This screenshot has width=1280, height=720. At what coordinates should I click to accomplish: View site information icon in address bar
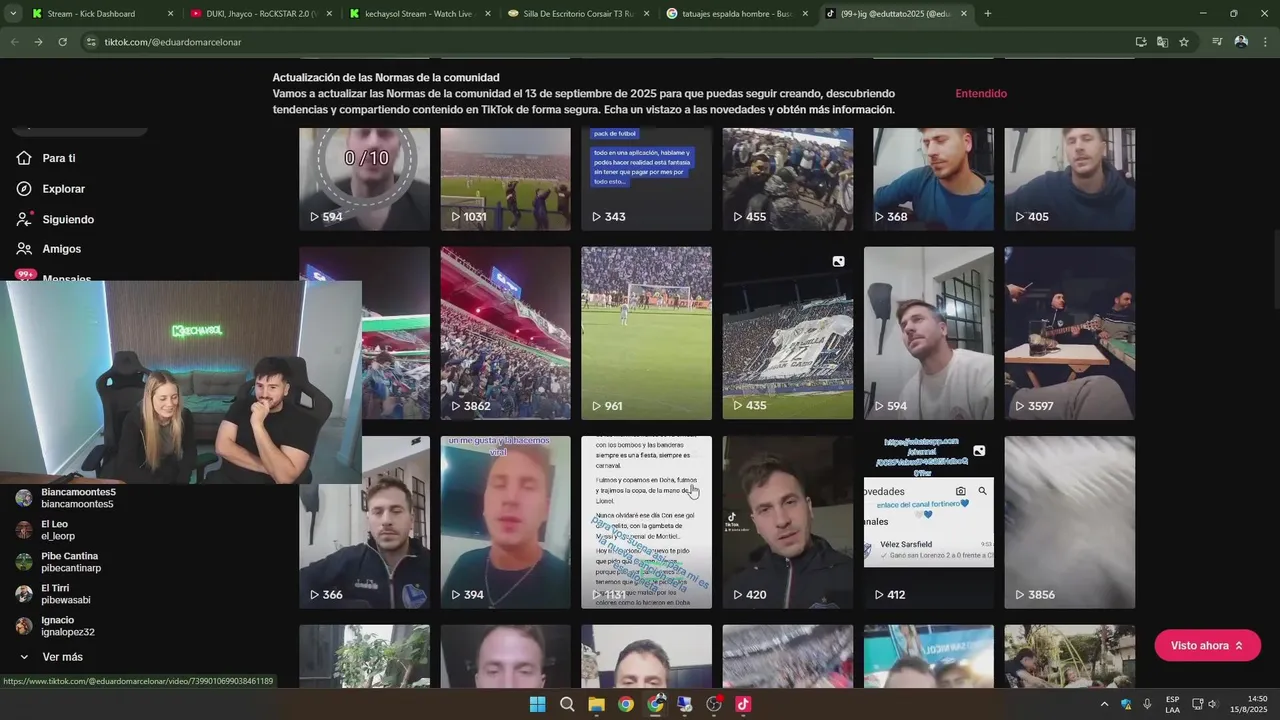(91, 42)
